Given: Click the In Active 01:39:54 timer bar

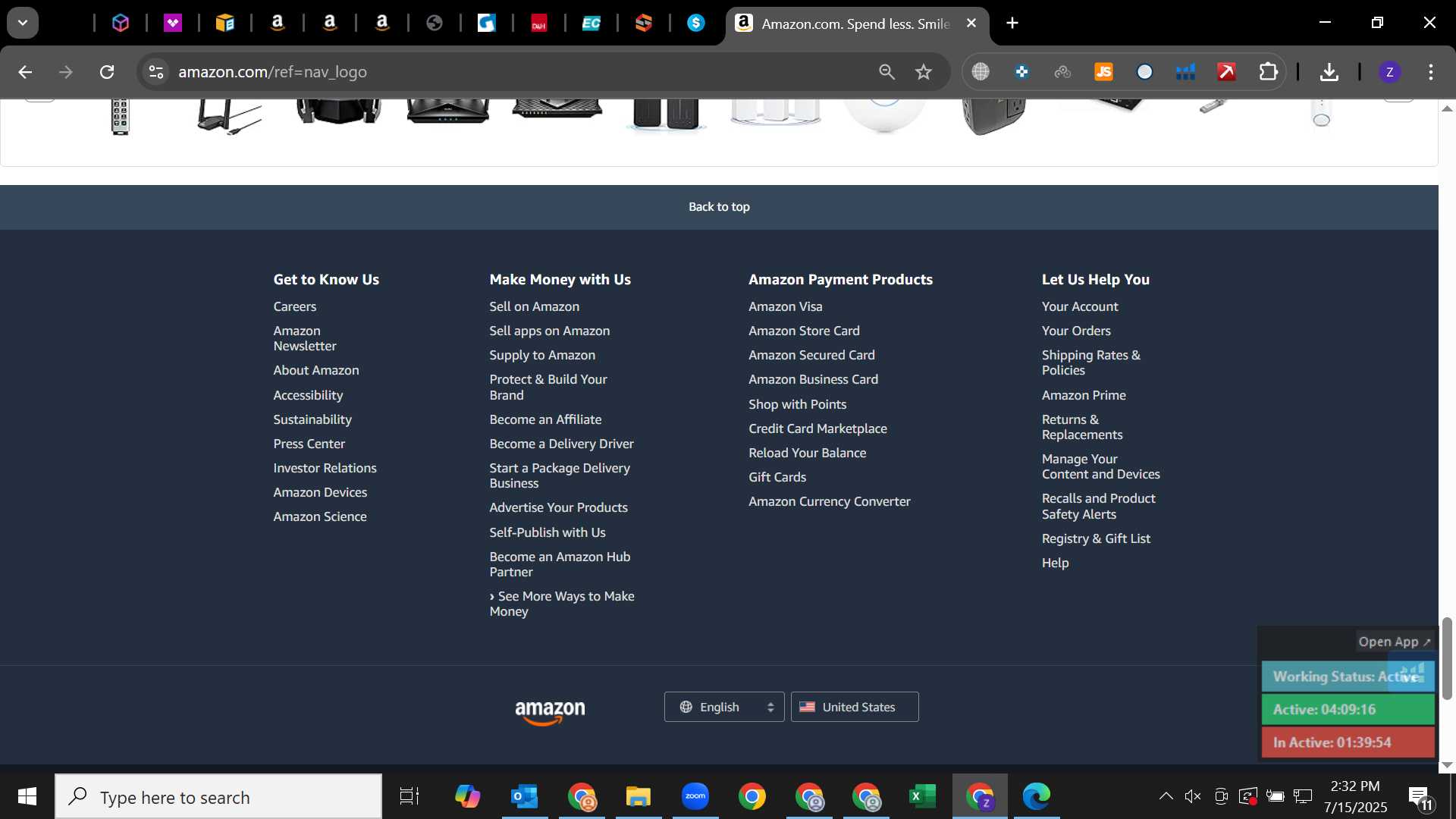Looking at the screenshot, I should pos(1348,742).
